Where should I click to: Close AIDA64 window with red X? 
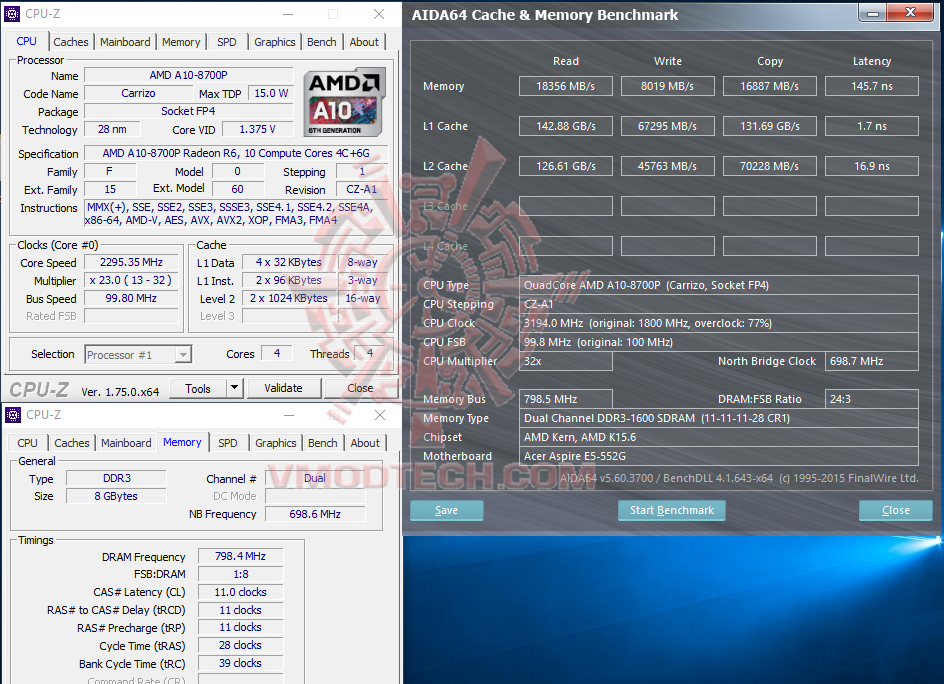pos(911,13)
